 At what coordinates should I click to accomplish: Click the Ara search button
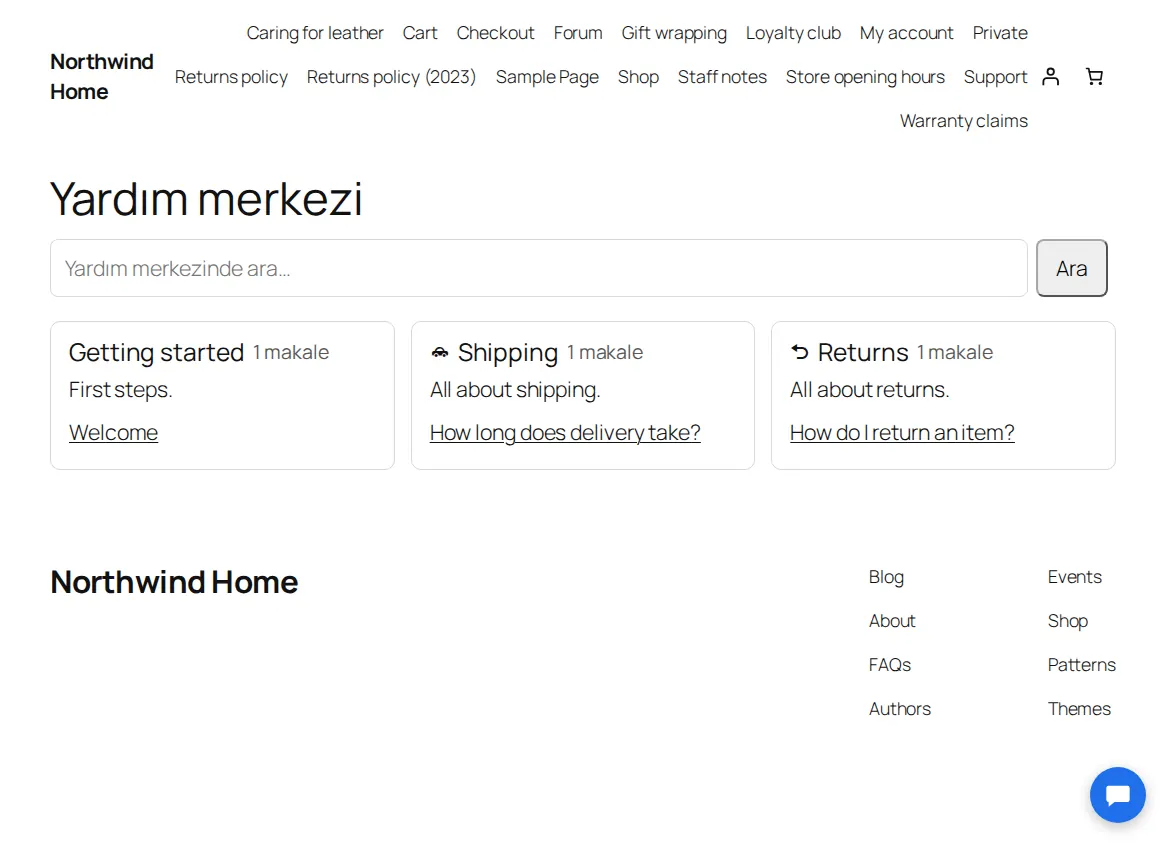[x=1072, y=268]
